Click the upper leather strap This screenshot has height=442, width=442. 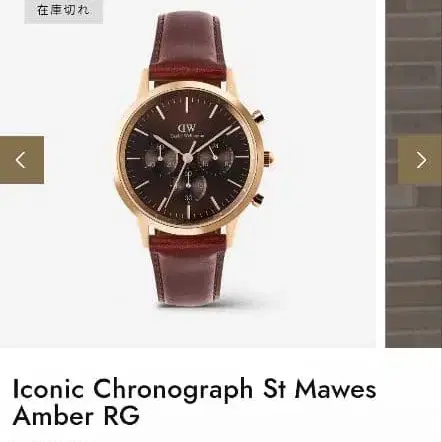(190, 47)
